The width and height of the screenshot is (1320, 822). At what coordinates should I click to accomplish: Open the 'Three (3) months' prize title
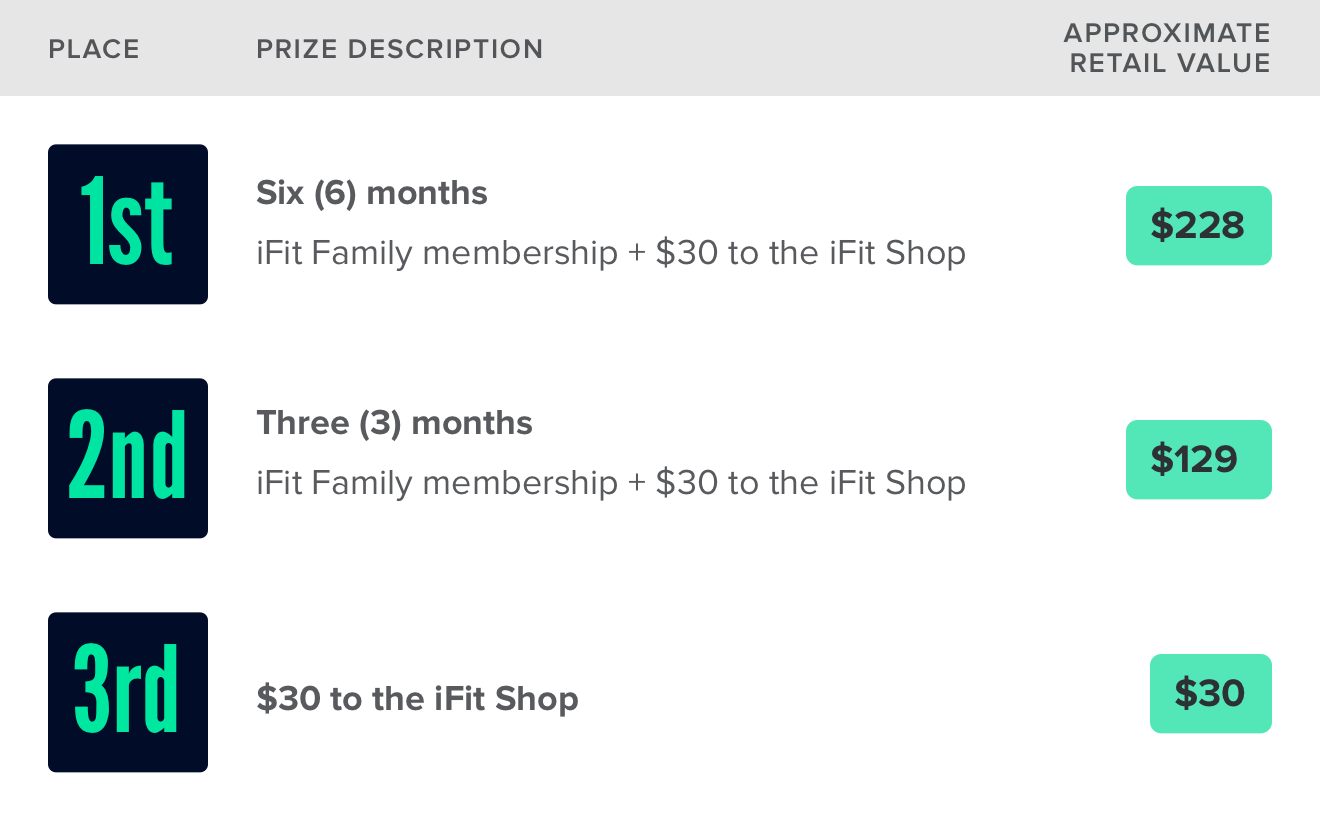point(394,423)
